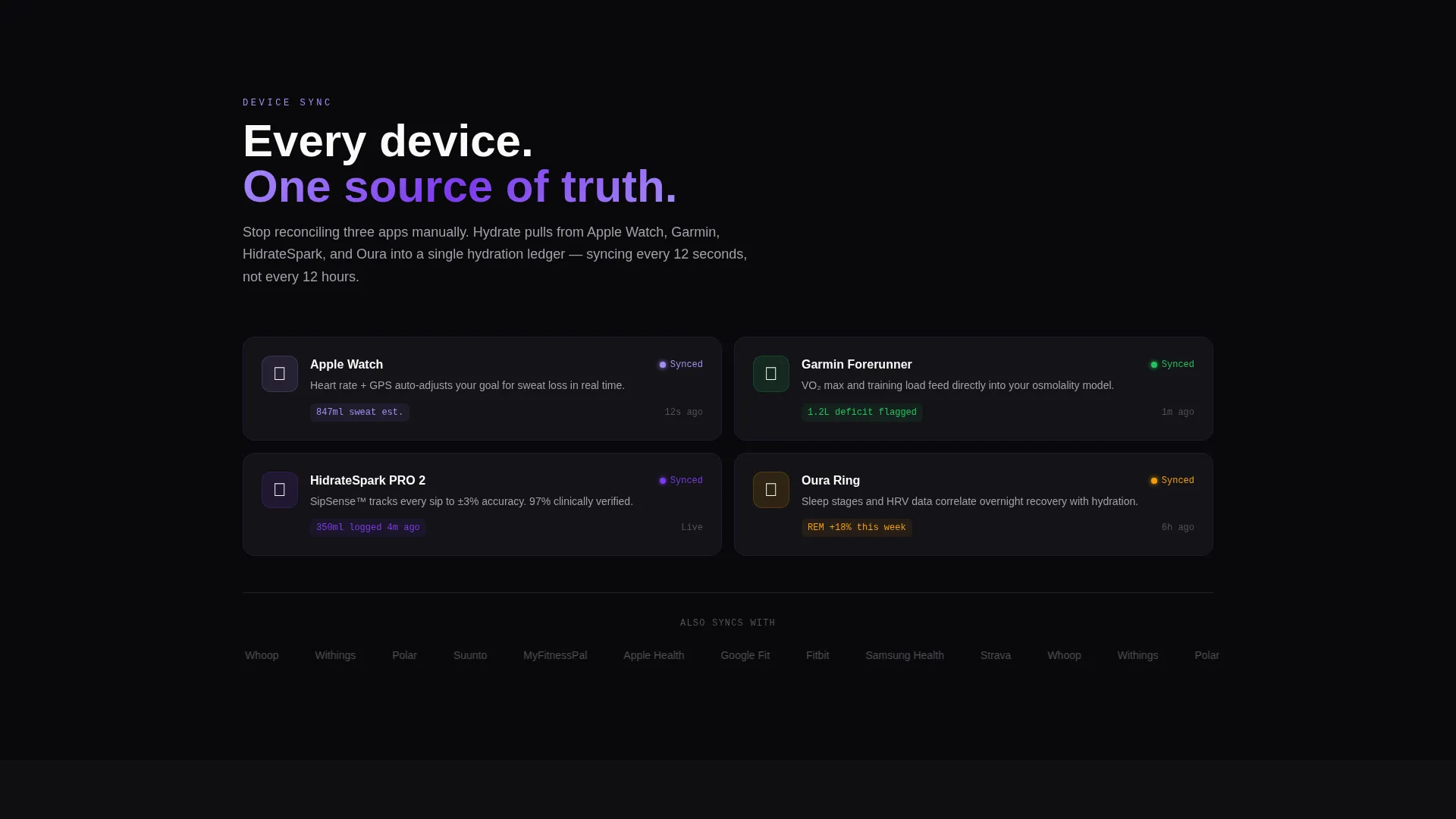Image resolution: width=1456 pixels, height=819 pixels.
Task: Click the Apple Watch heart rate description
Action: coord(467,386)
